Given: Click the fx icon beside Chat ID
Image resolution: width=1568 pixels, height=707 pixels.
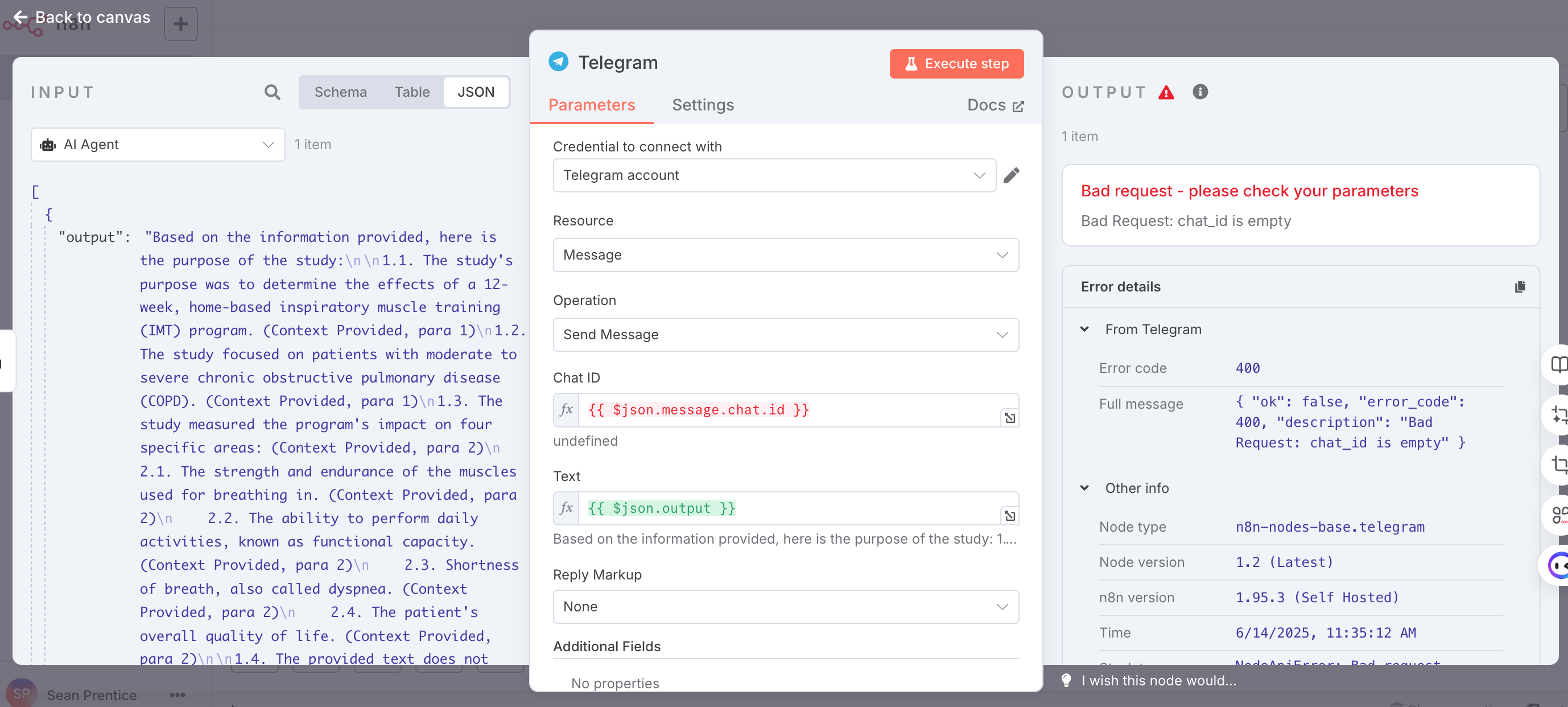Looking at the screenshot, I should pos(566,409).
